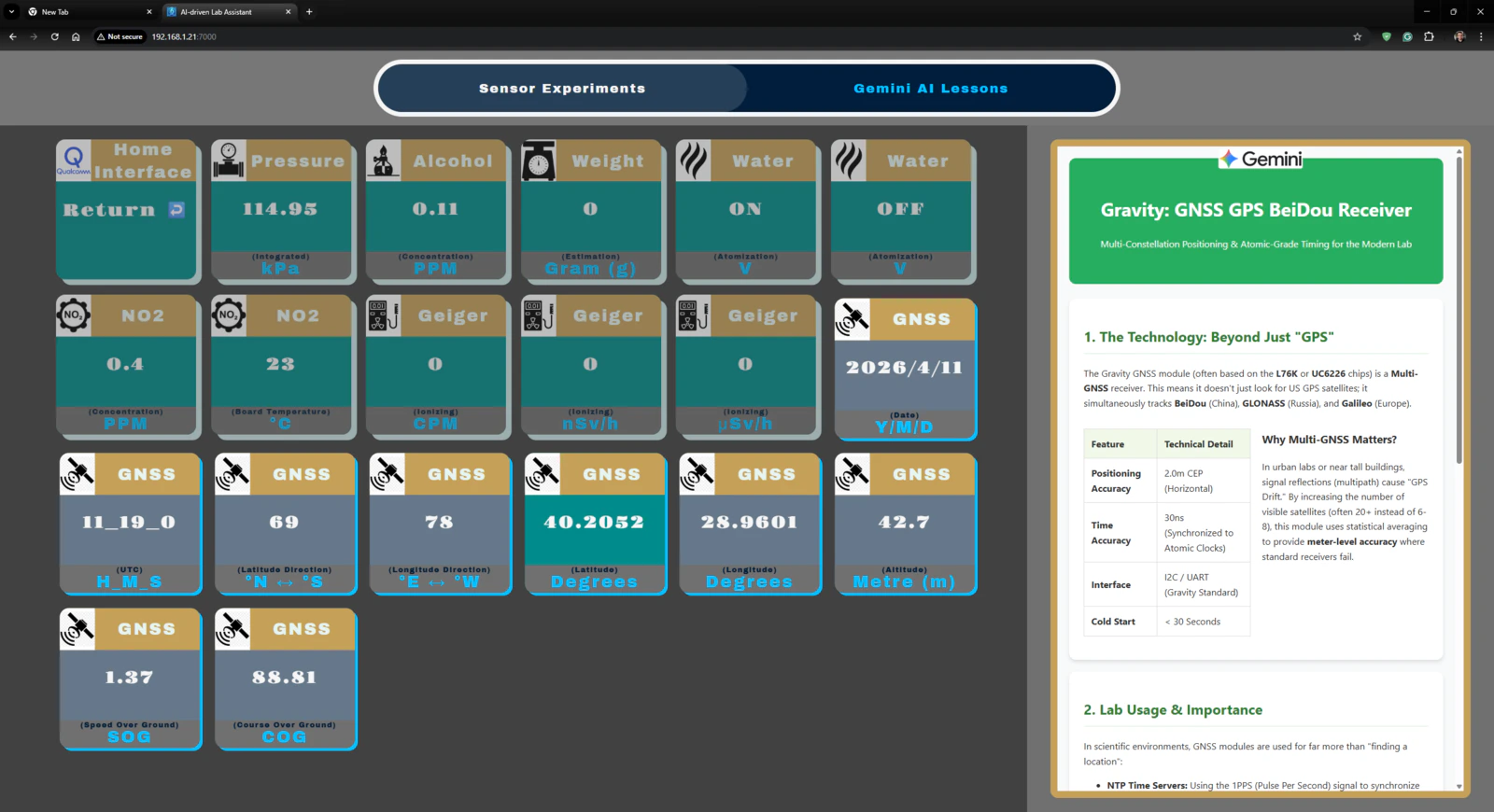Click the GNSS Longitude Direction satellite icon

click(388, 474)
